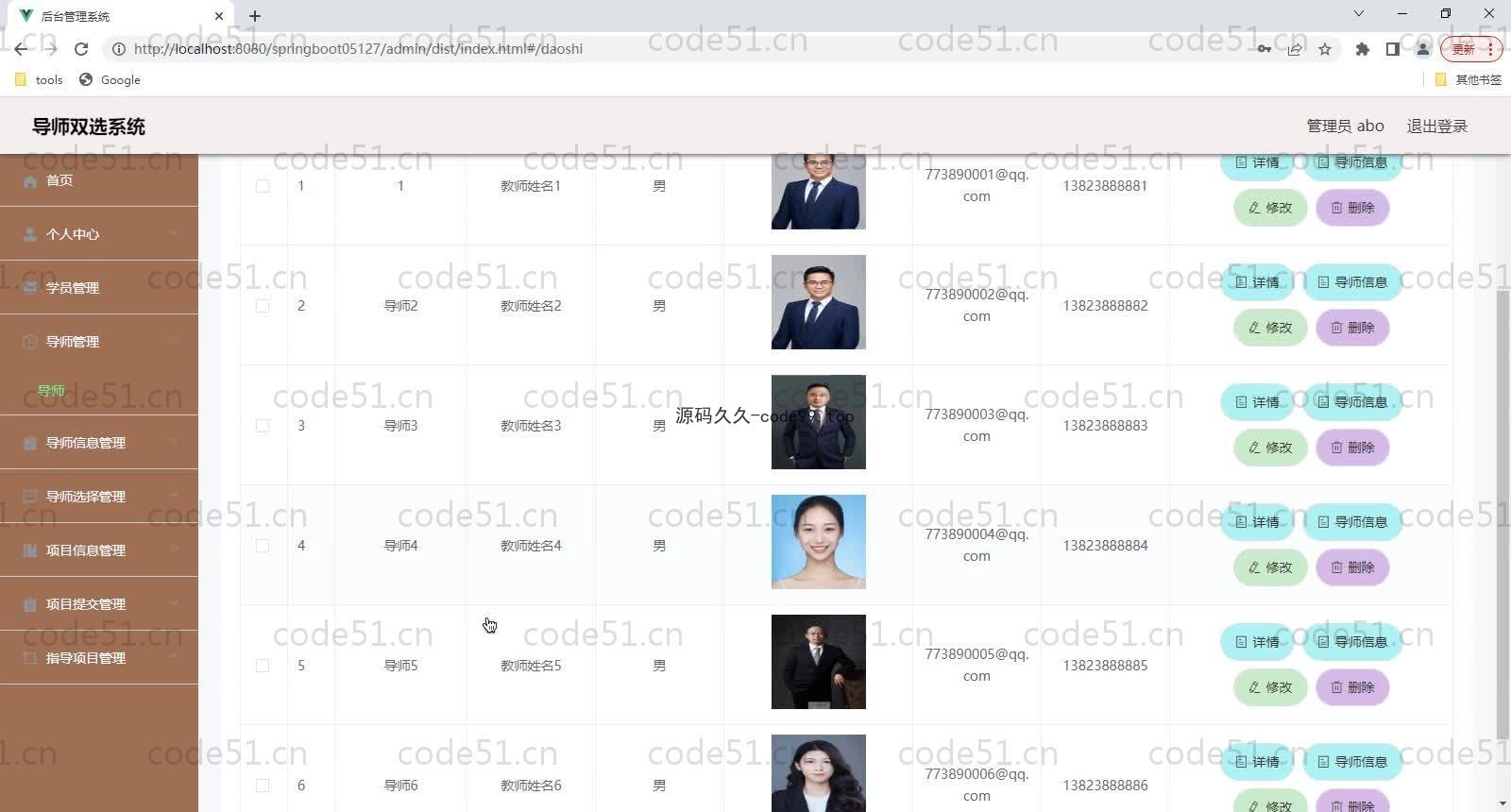Open photo thumbnail of 教师姓名2
This screenshot has height=812, width=1511.
819,302
